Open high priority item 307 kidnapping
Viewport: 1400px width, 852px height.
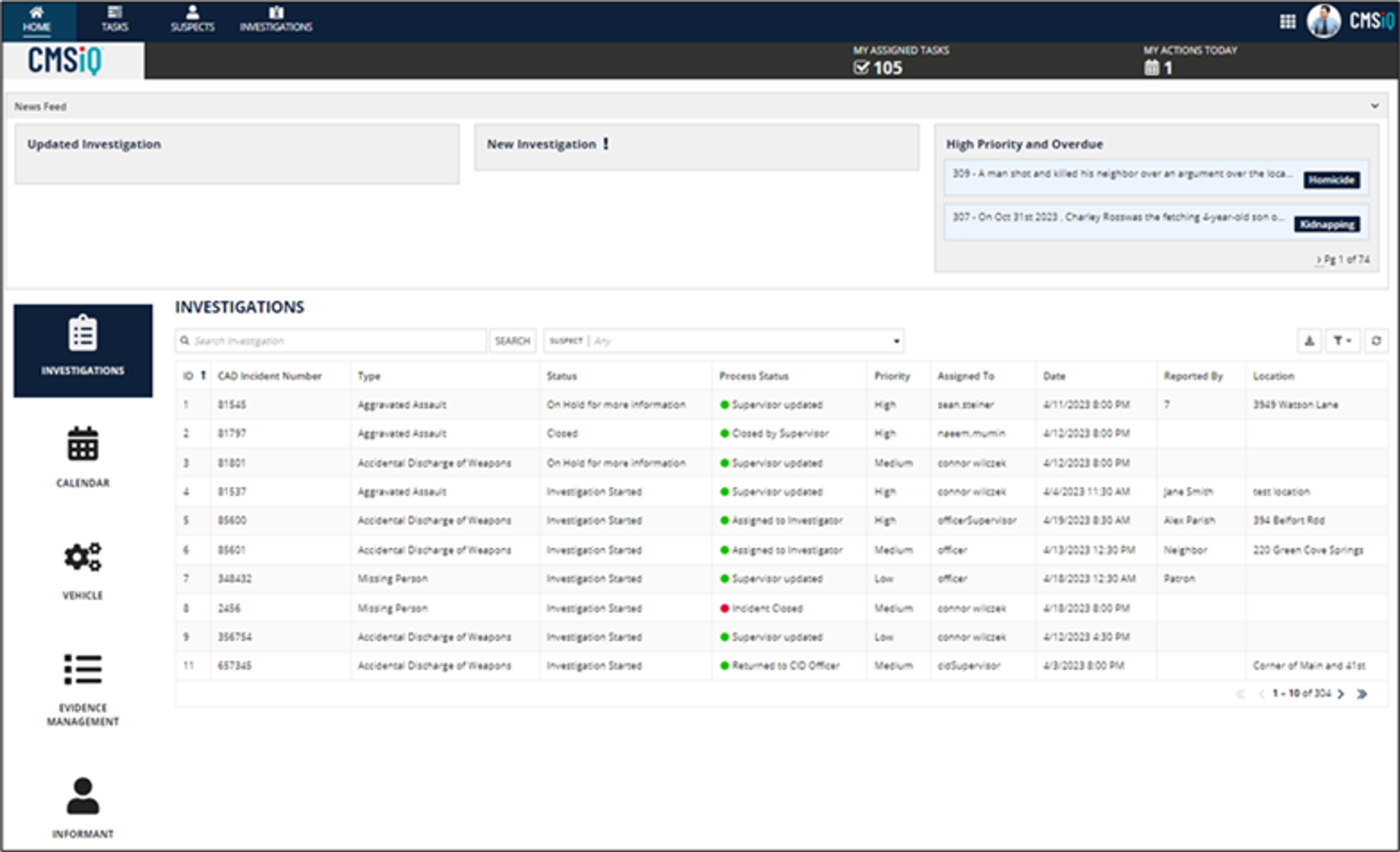pyautogui.click(x=1156, y=222)
